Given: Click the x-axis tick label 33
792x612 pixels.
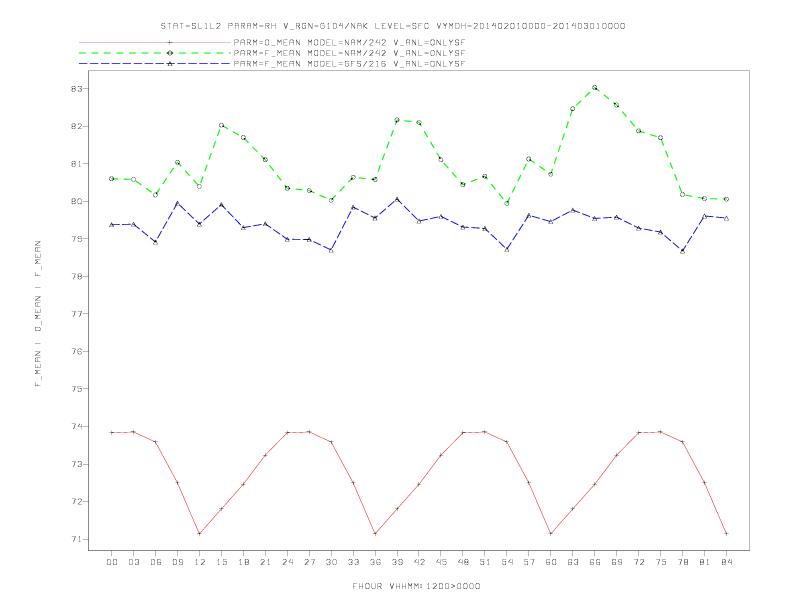Looking at the screenshot, I should pyautogui.click(x=353, y=562).
